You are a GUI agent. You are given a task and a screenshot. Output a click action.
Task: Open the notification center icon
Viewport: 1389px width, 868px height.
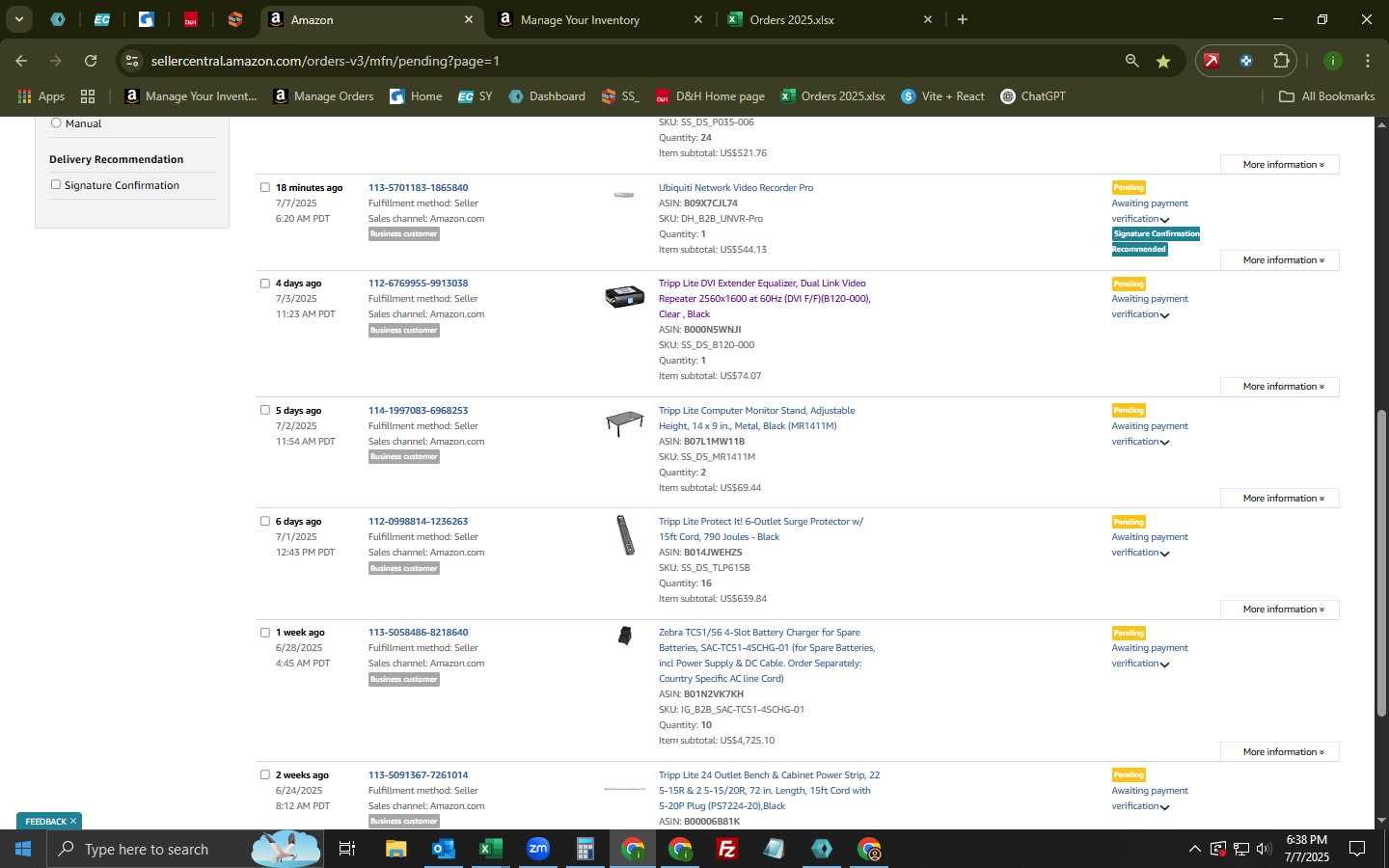pos(1357,849)
